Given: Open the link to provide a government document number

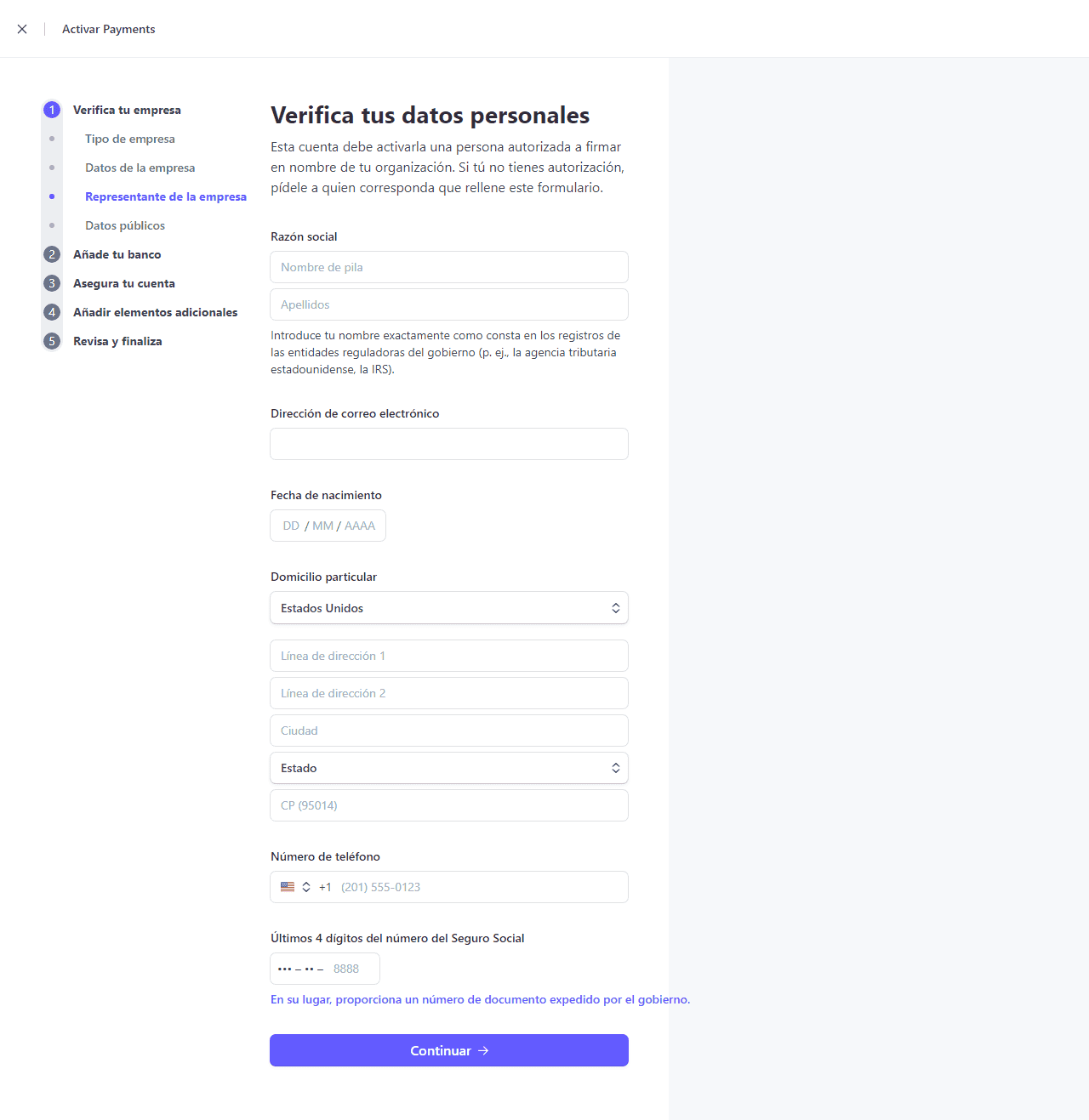Looking at the screenshot, I should [x=480, y=999].
